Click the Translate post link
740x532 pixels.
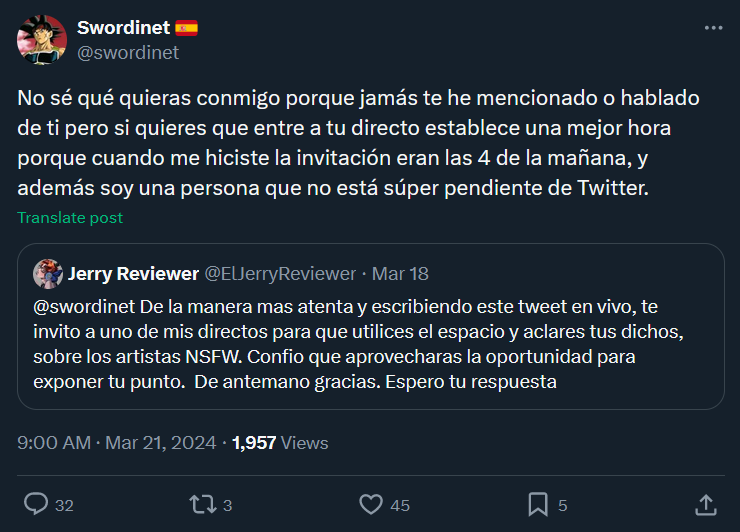pos(70,217)
